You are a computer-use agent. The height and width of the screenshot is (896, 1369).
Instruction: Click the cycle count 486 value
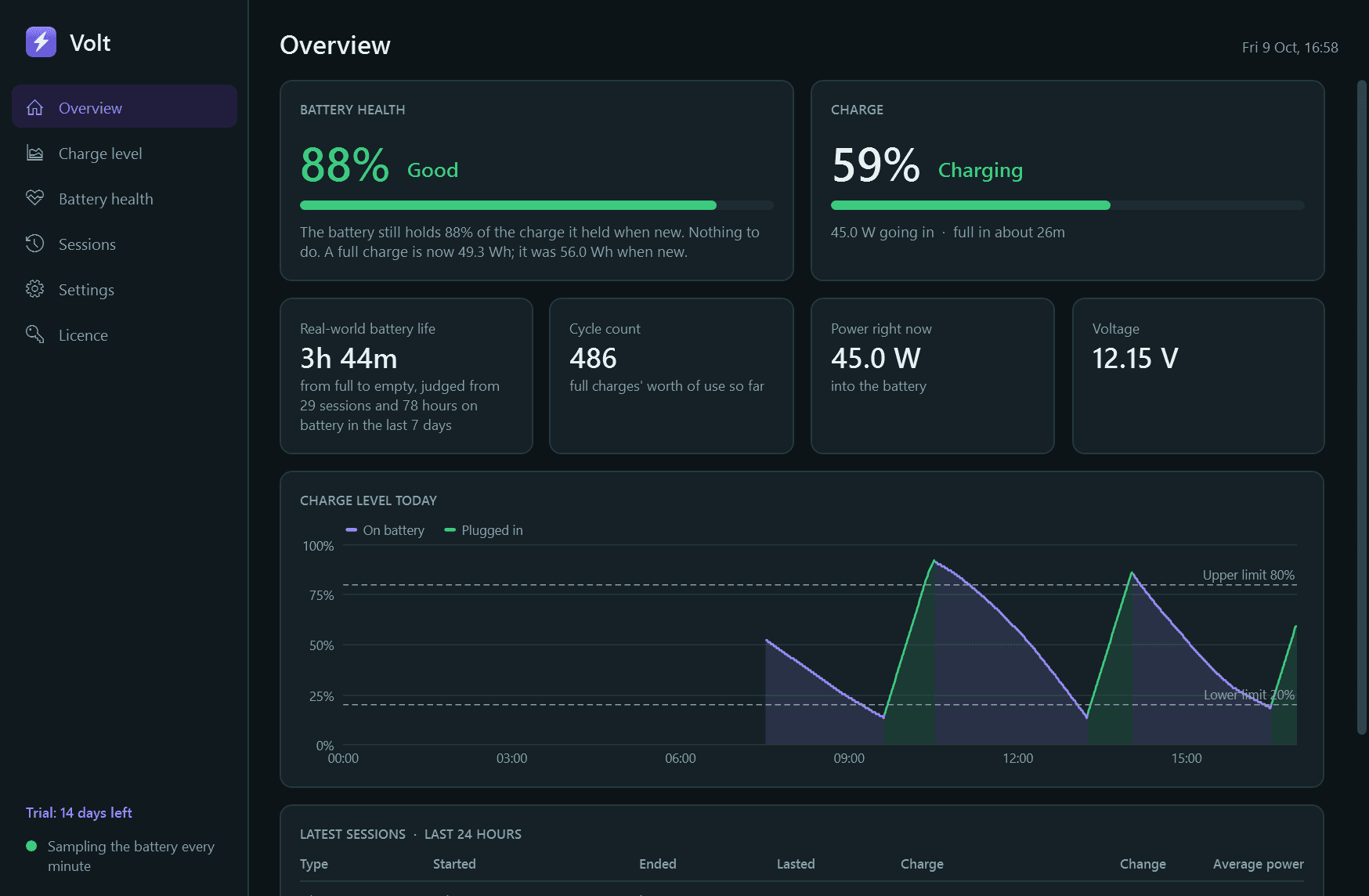click(593, 358)
